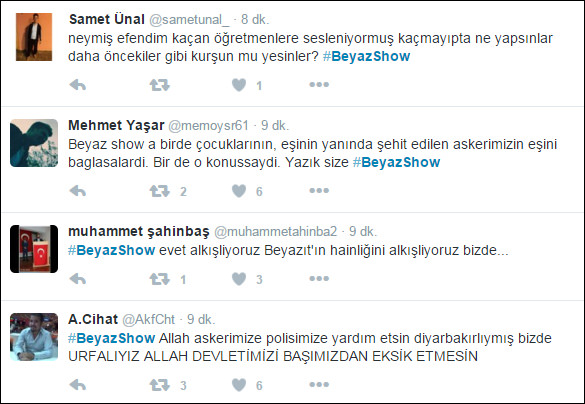Reply to A.Cihat's tweet
Viewport: 585px width, 404px height.
click(x=78, y=385)
